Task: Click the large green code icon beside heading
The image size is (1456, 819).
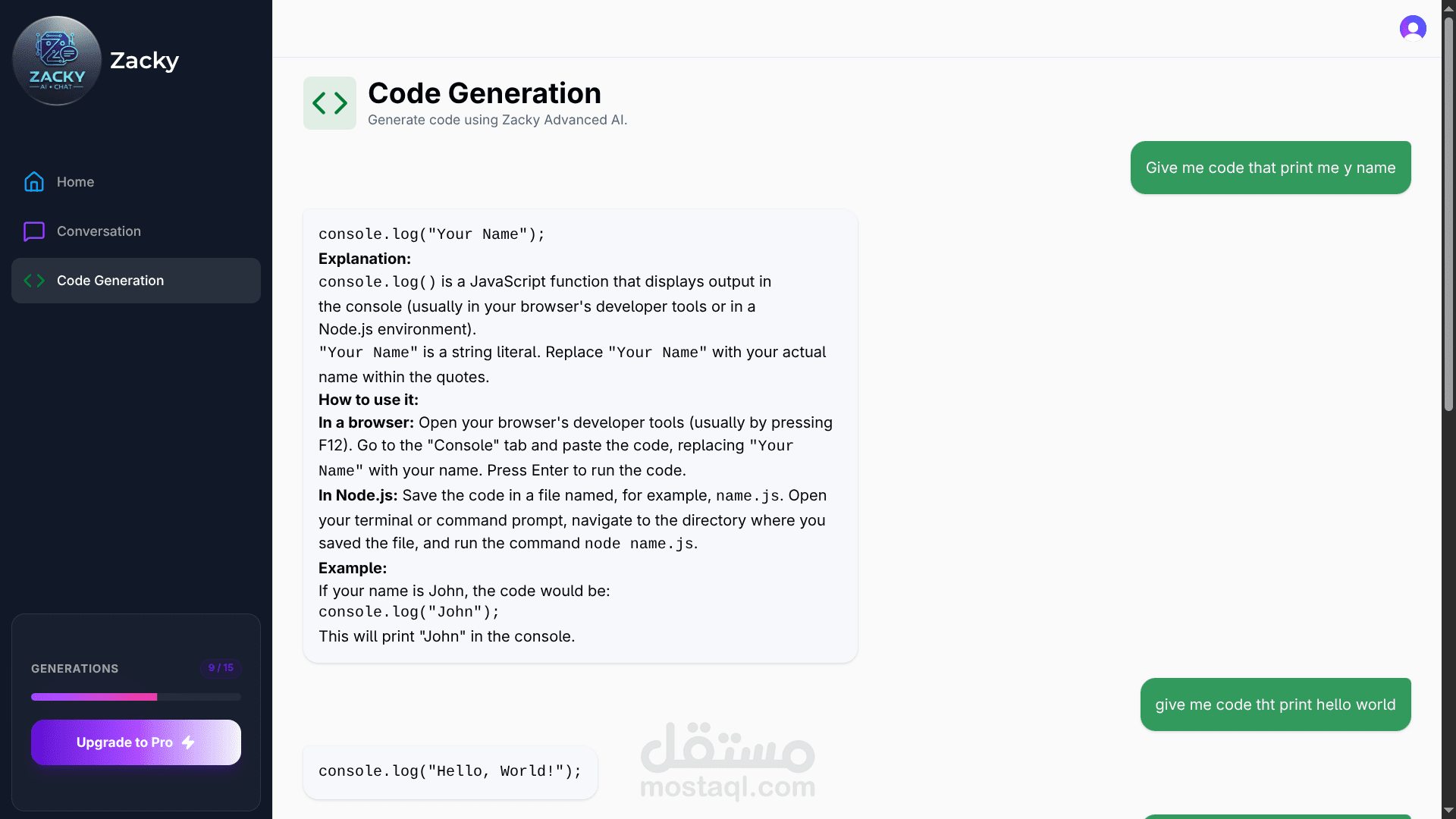Action: coord(329,103)
